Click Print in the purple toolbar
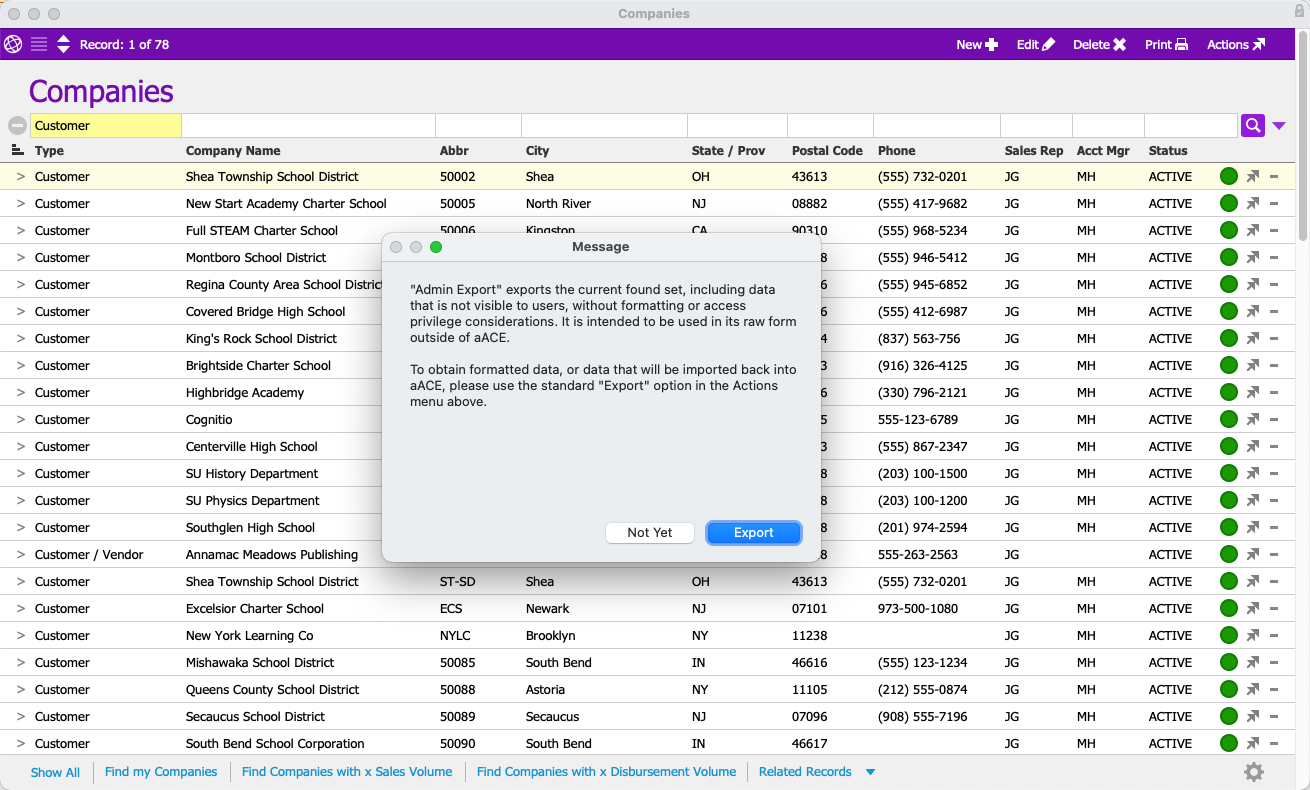Screen dimensions: 1310x790 tap(1166, 44)
